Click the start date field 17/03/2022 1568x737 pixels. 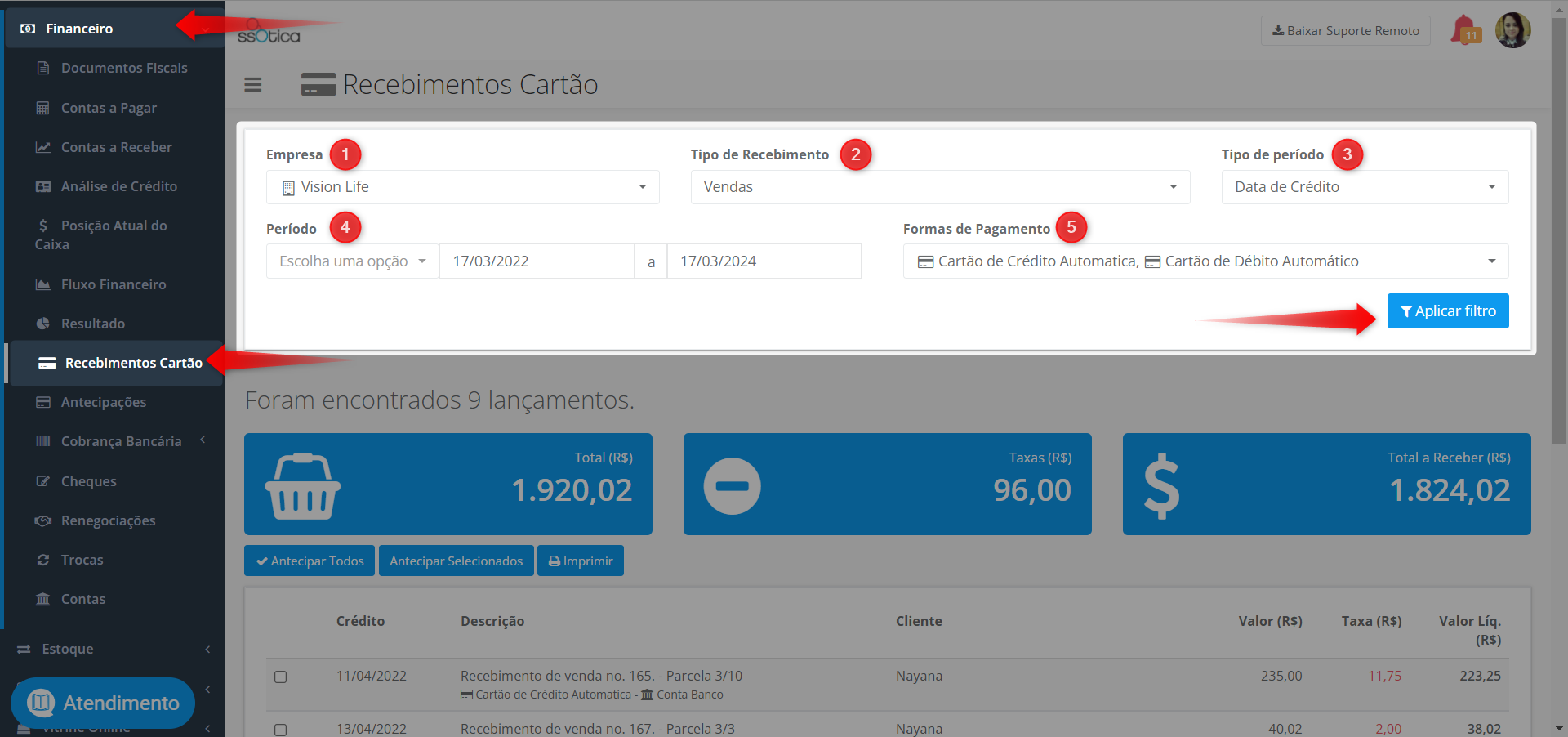[x=537, y=261]
